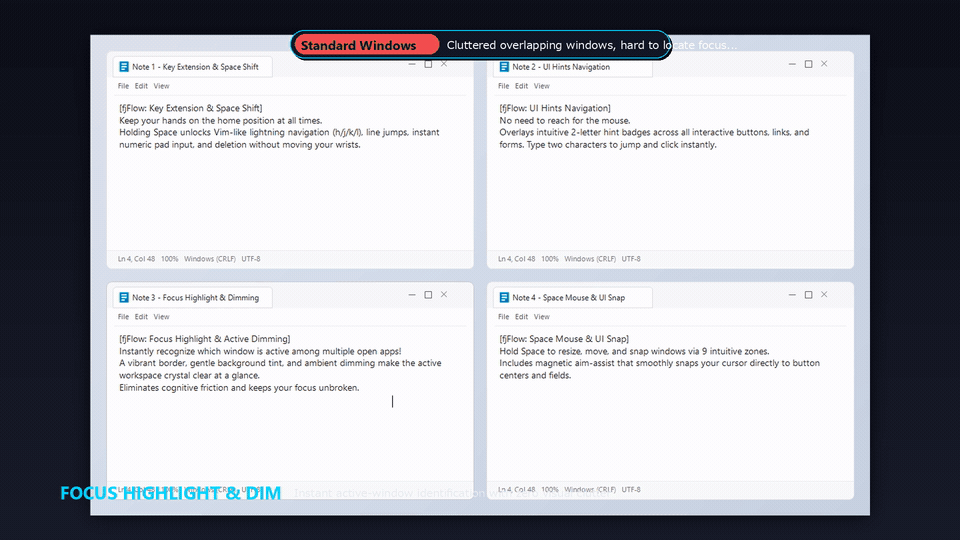This screenshot has width=960, height=540.
Task: Click the Note 3 notepad document icon
Action: point(124,298)
